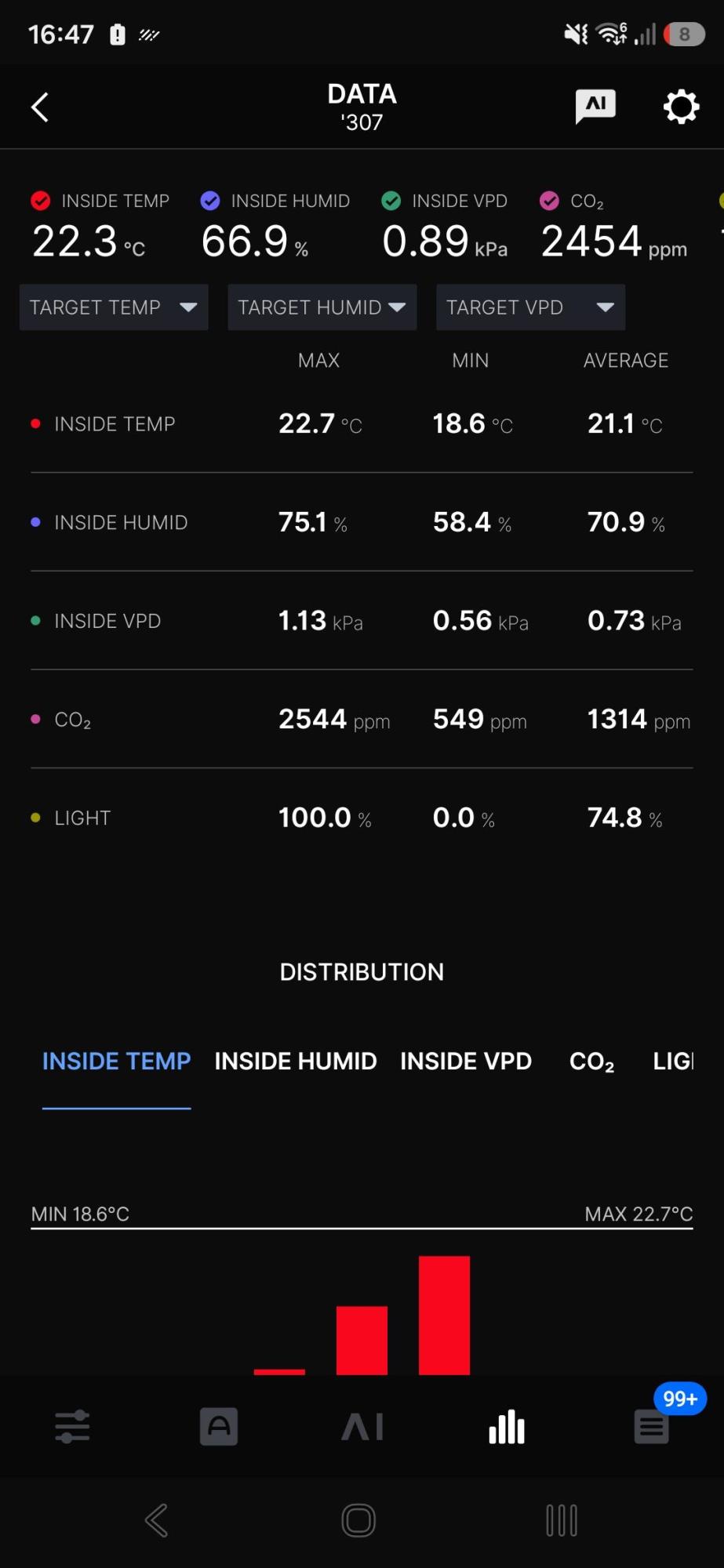Tap the back arrow in header
This screenshot has width=724, height=1568.
pyautogui.click(x=40, y=107)
